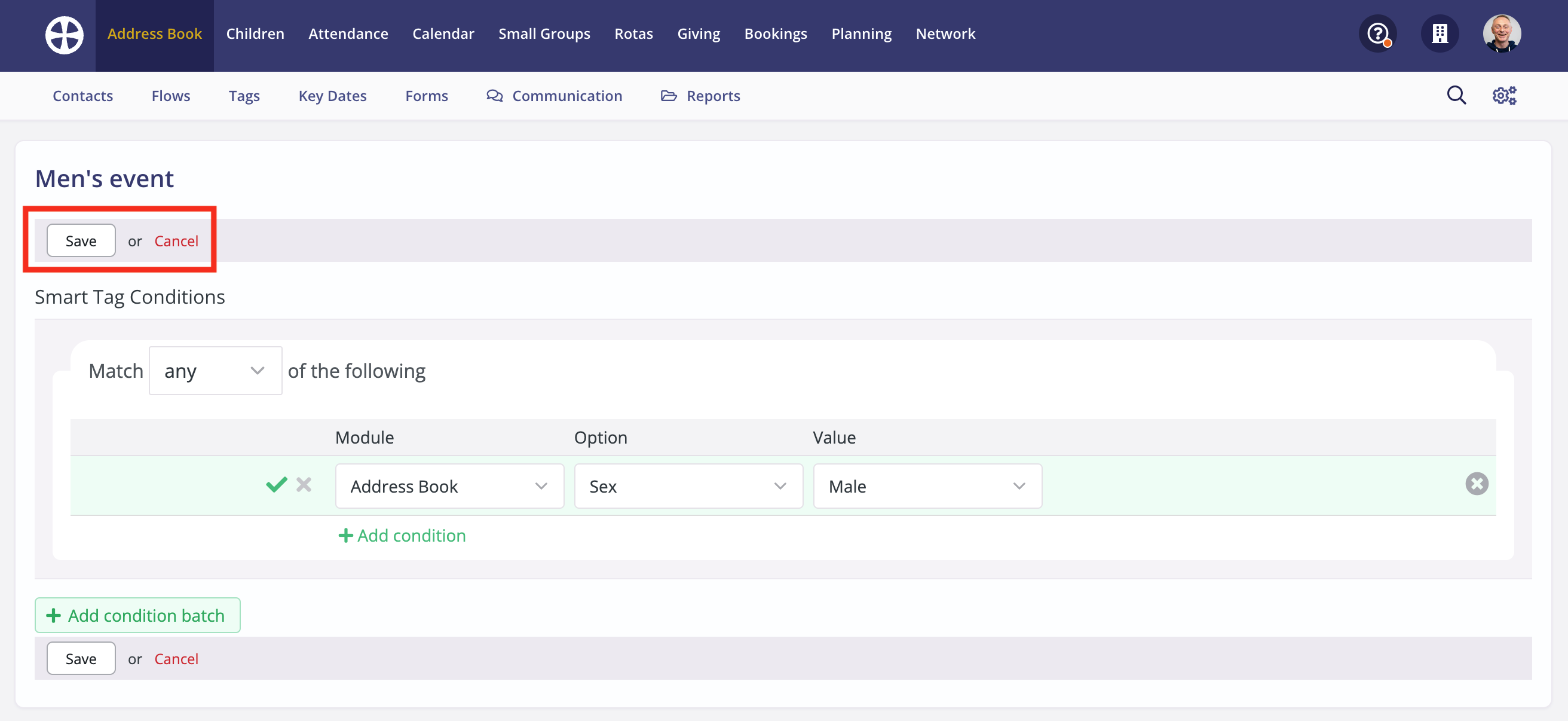Add another condition to the batch

(x=402, y=535)
